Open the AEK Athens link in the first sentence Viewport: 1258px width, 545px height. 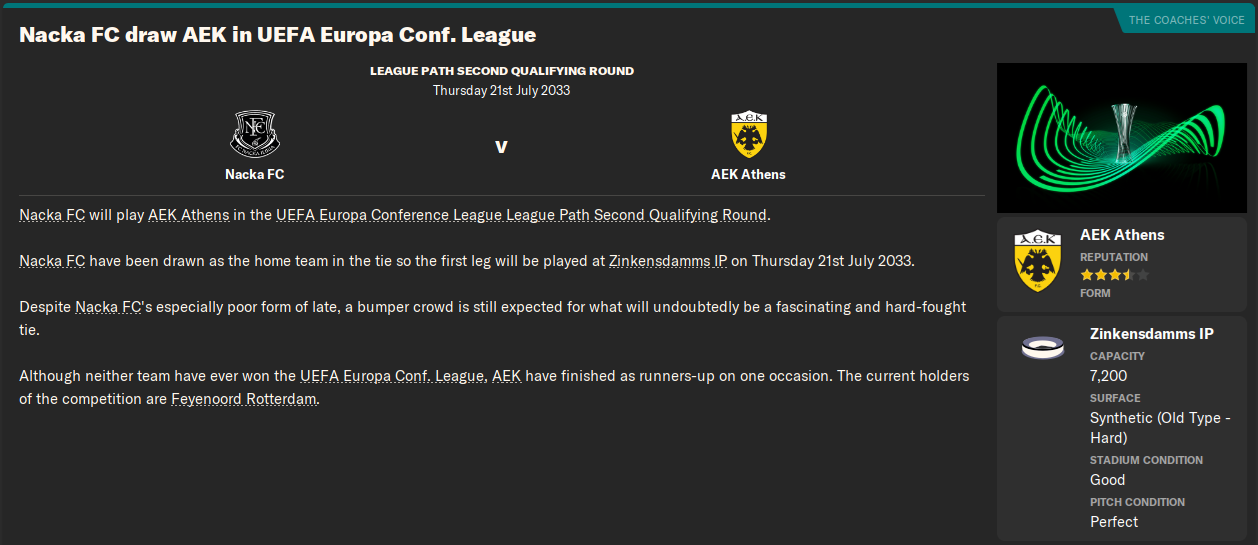click(189, 215)
